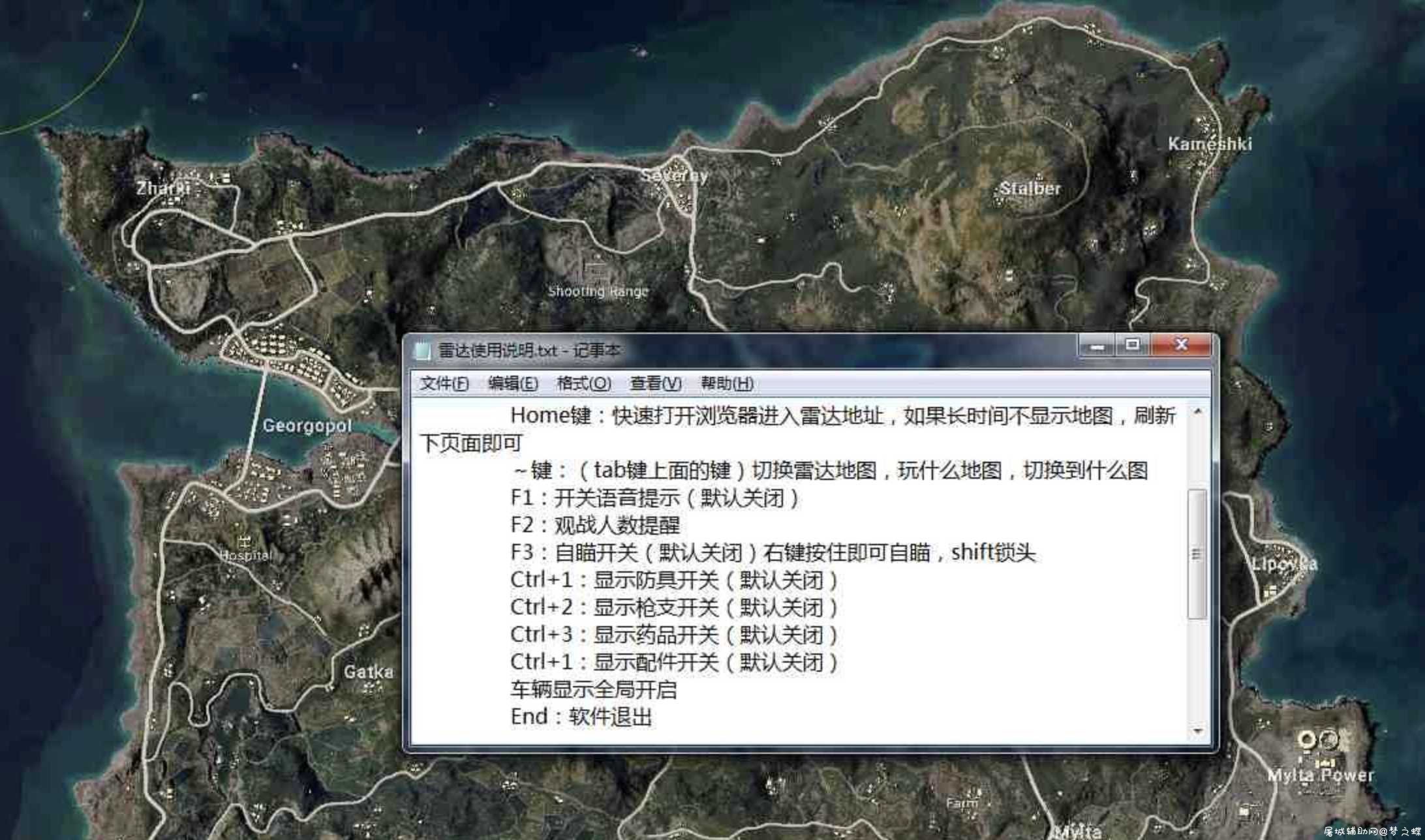Open the 文件(F) menu in Notepad
Image resolution: width=1425 pixels, height=840 pixels.
click(444, 383)
